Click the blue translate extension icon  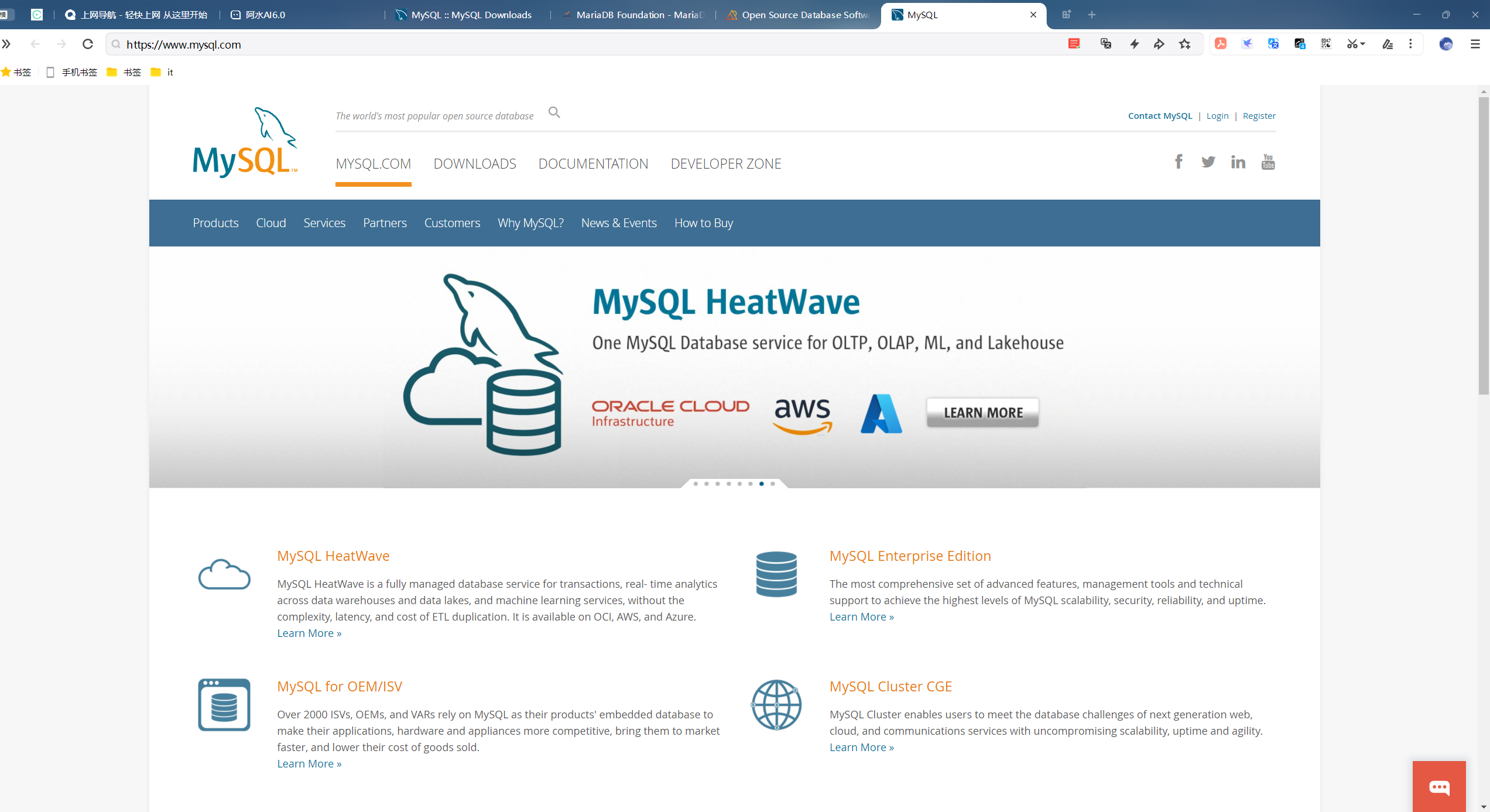click(x=1273, y=44)
